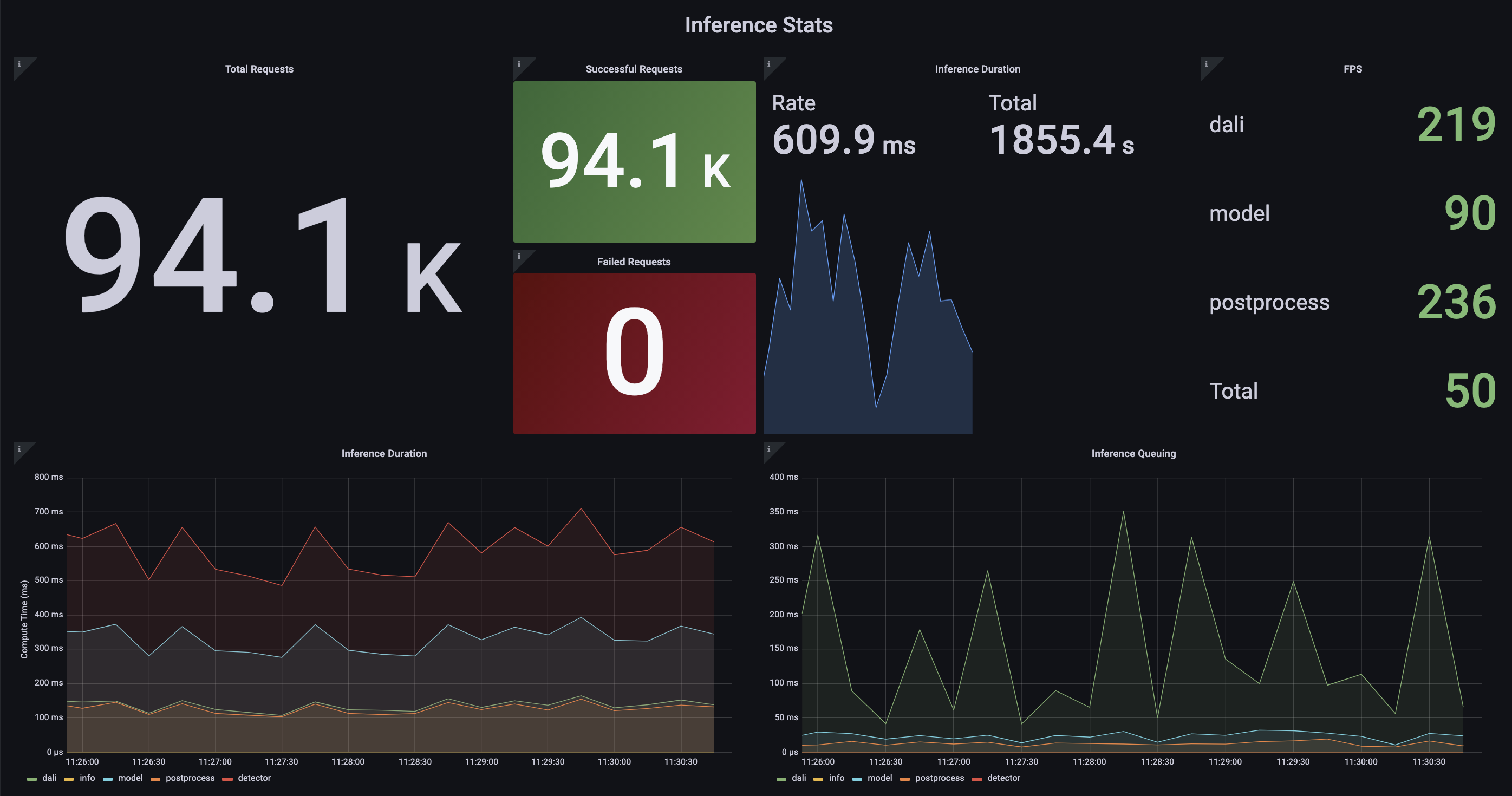Open the Inference Queuing panel title menu
Image resolution: width=1512 pixels, height=796 pixels.
(x=1133, y=454)
